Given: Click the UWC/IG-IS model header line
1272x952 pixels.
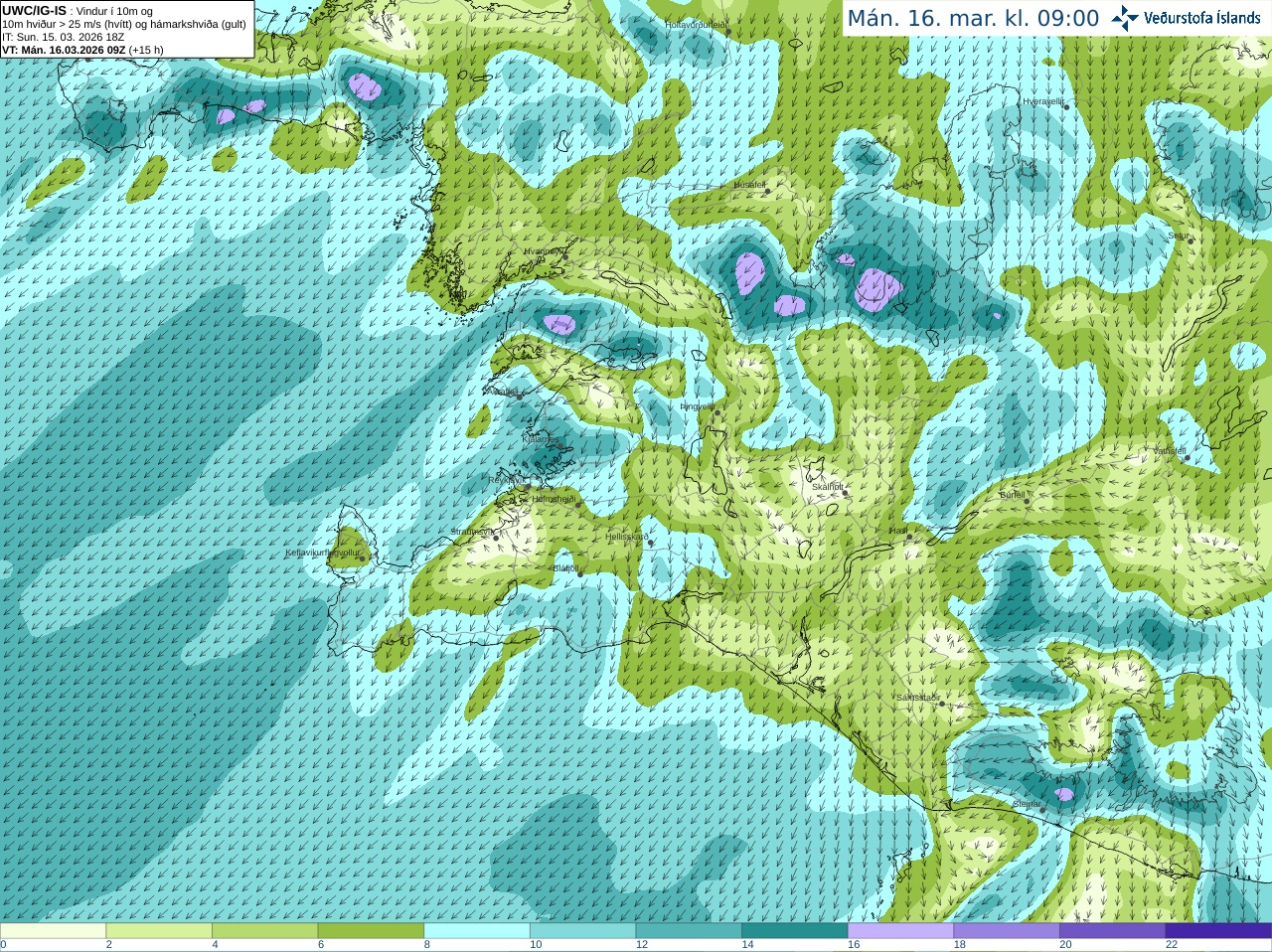Looking at the screenshot, I should tap(78, 11).
